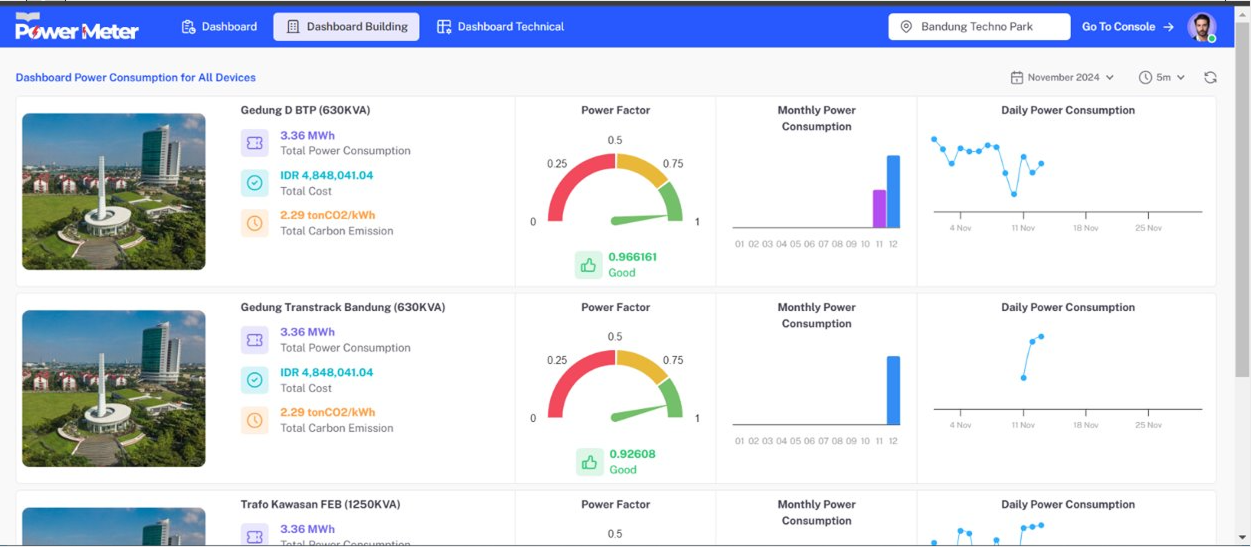
Task: Expand the 5m interval dropdown
Action: (x=1162, y=77)
